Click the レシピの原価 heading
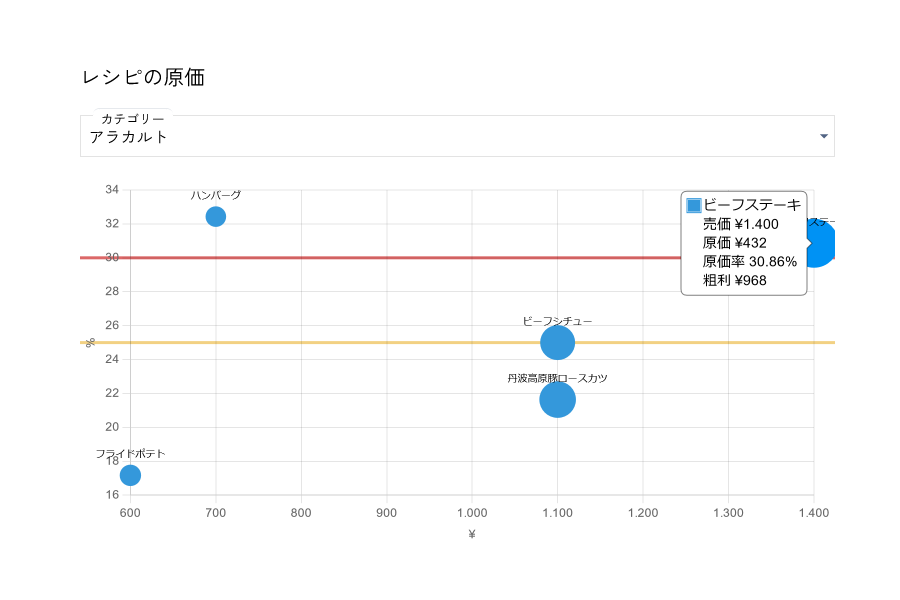This screenshot has width=900, height=600. click(x=143, y=77)
